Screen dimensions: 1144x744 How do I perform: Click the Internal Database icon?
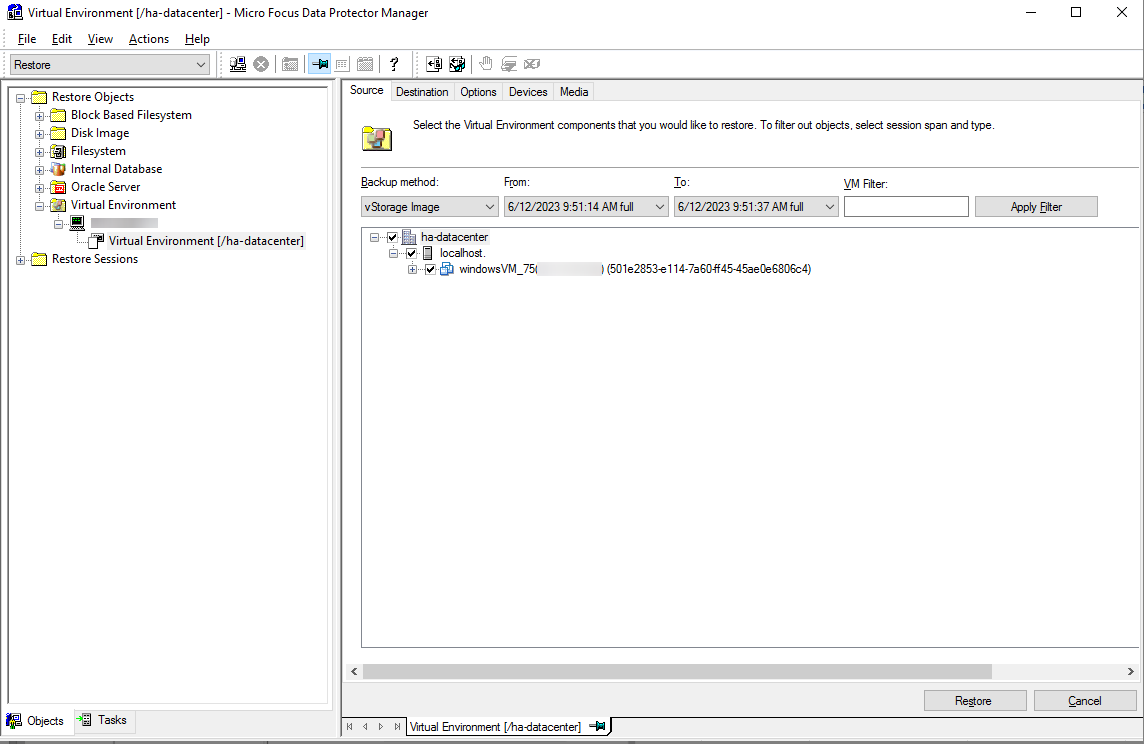pyautogui.click(x=58, y=169)
